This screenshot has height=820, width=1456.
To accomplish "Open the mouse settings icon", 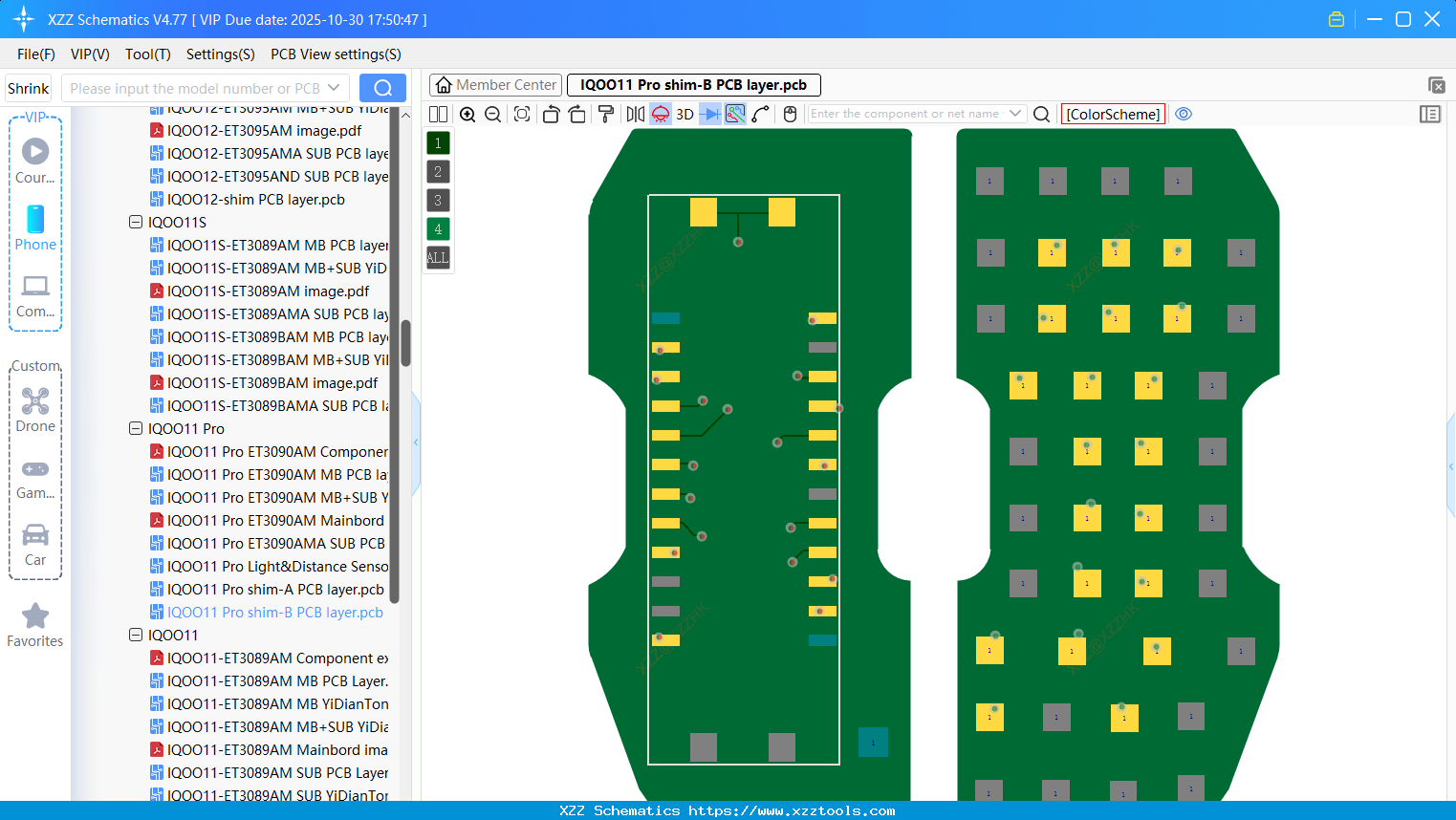I will 790,114.
